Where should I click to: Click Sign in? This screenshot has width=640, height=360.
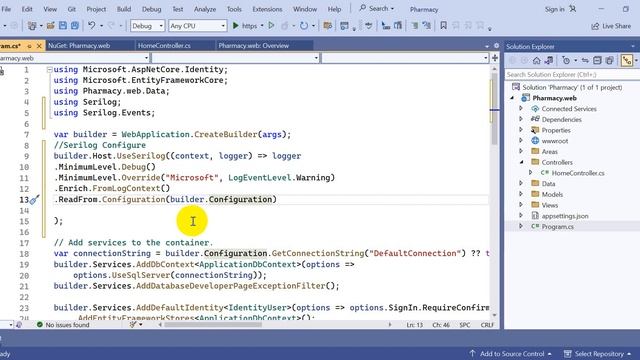pos(554,9)
